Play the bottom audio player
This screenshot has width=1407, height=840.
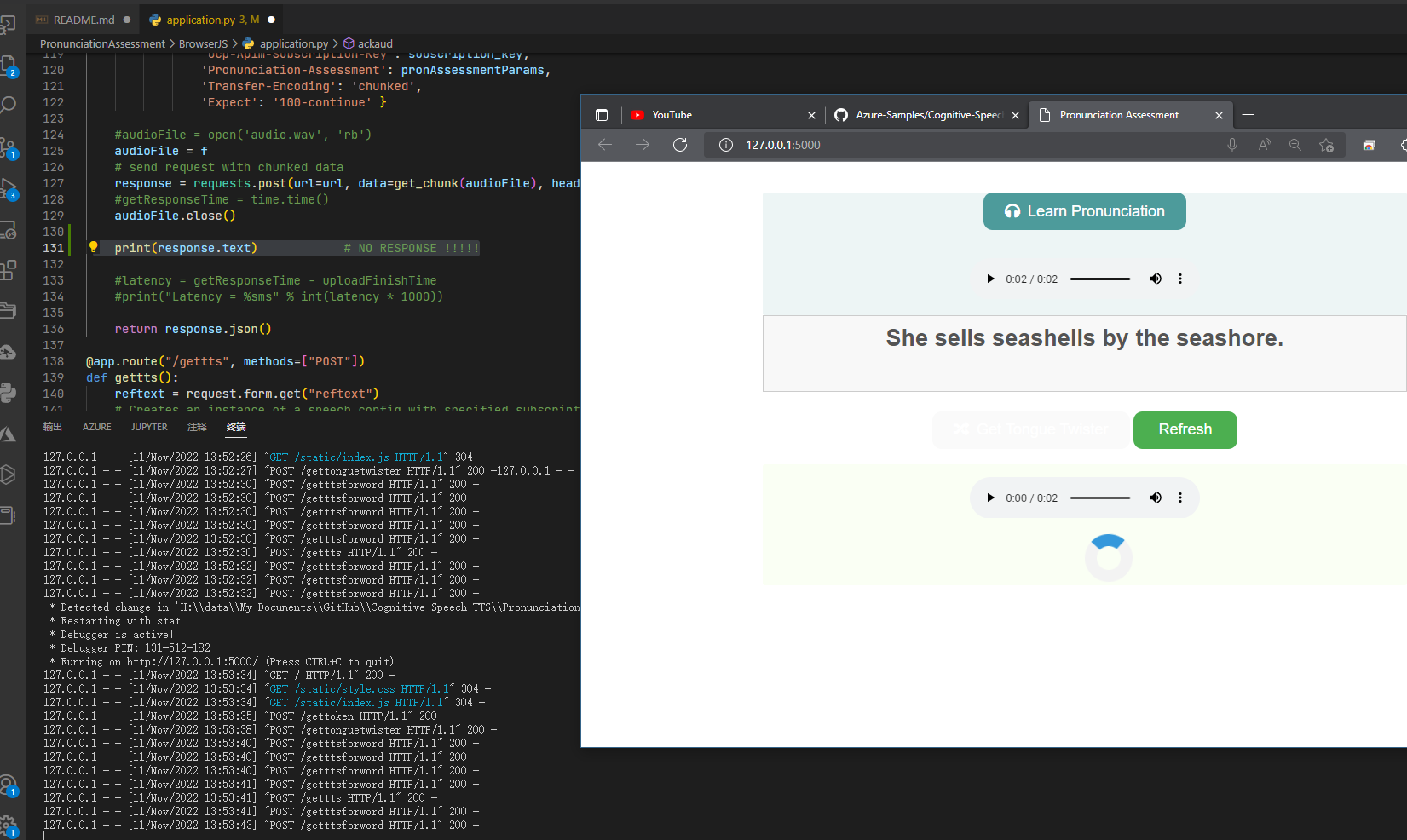point(990,498)
